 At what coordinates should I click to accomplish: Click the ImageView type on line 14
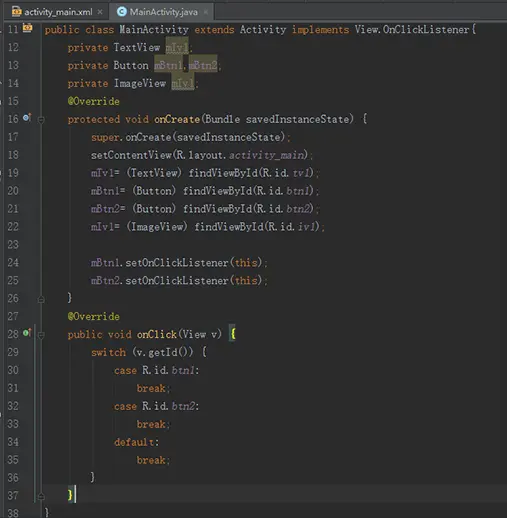click(x=140, y=84)
